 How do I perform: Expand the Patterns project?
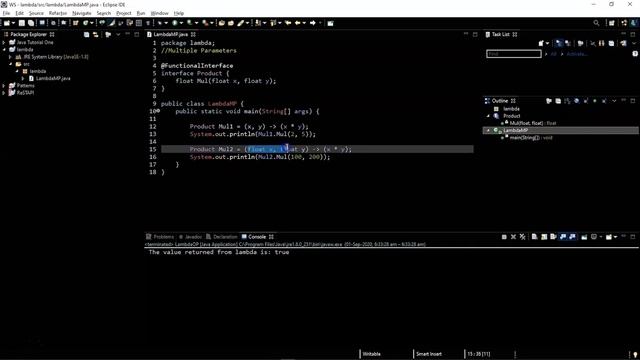pos(4,86)
